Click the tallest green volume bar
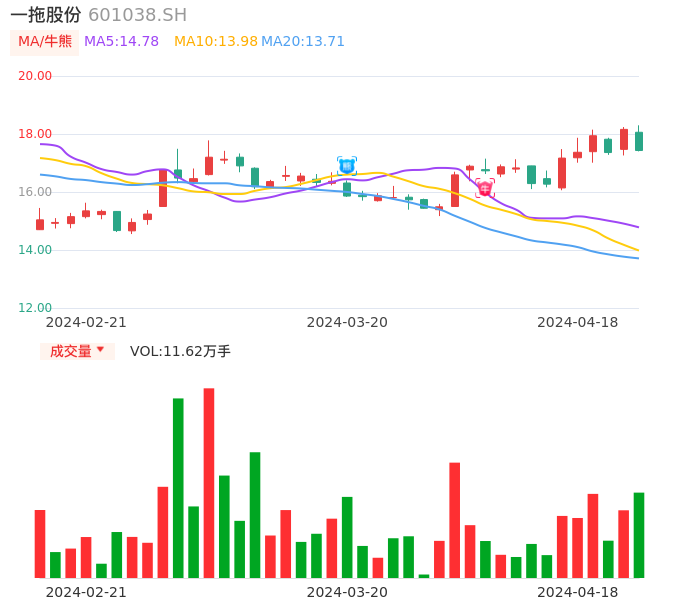Image resolution: width=686 pixels, height=606 pixels. click(x=178, y=488)
